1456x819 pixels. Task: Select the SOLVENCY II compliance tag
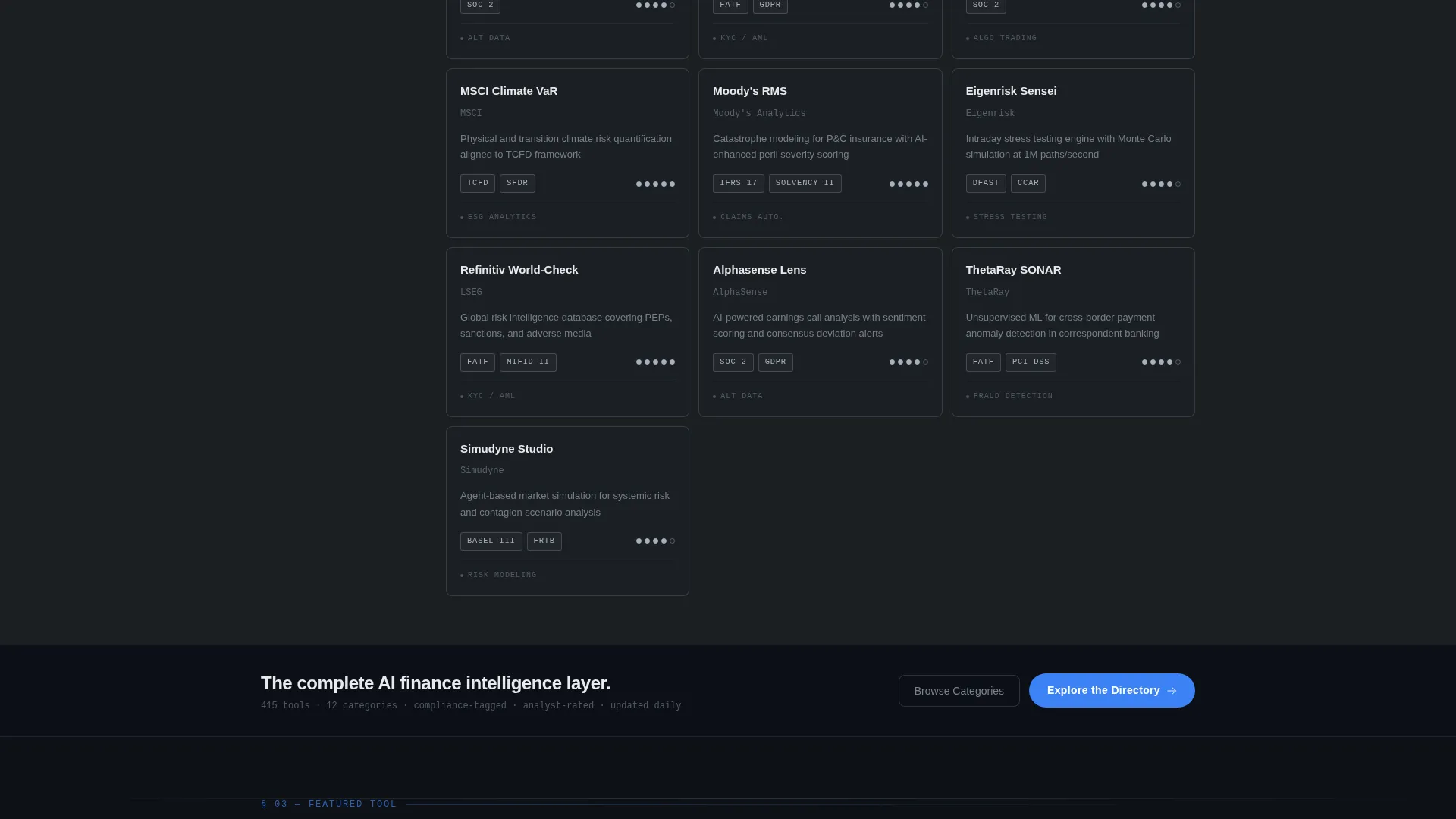805,184
